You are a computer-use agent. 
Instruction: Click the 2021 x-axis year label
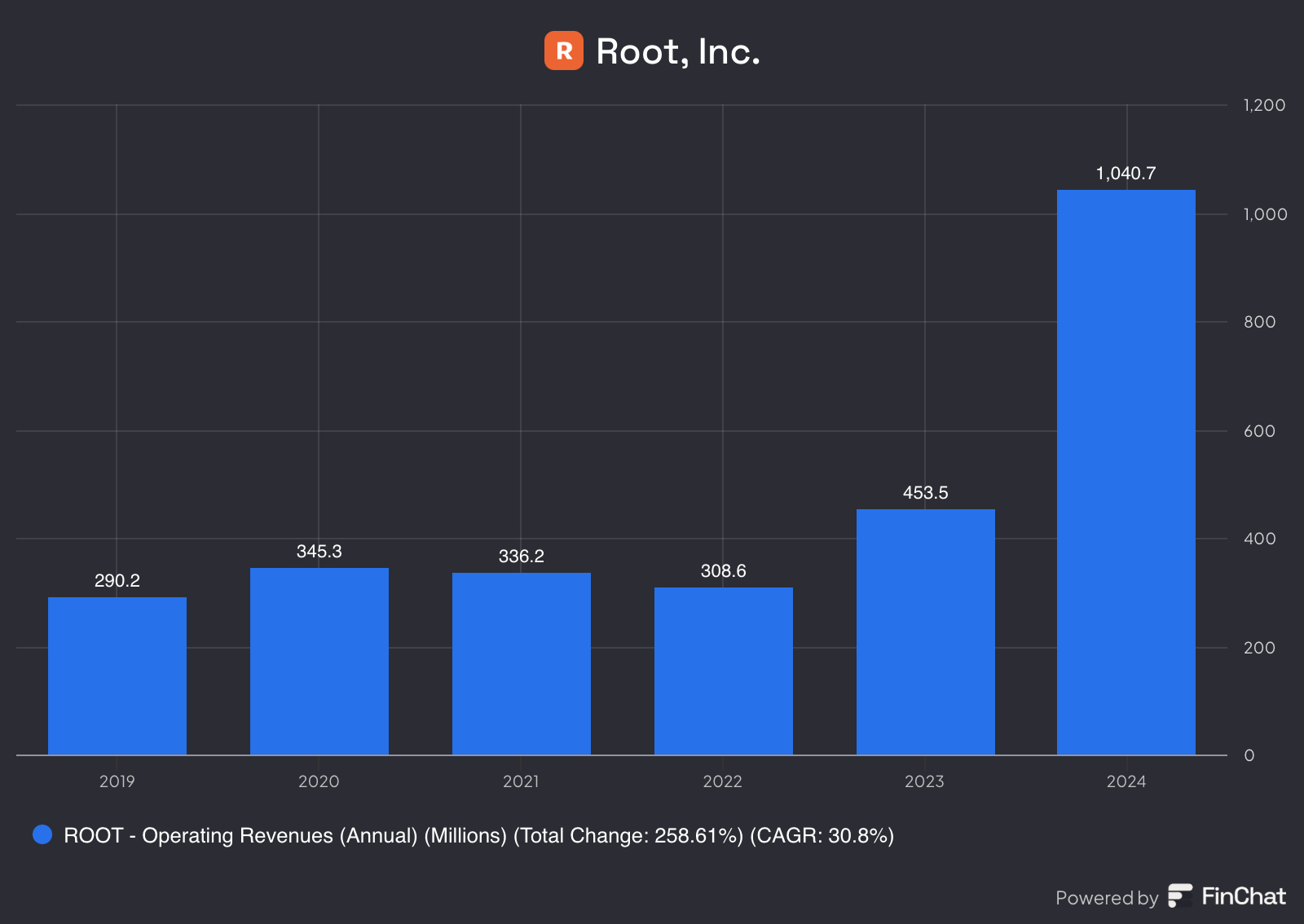tap(521, 781)
